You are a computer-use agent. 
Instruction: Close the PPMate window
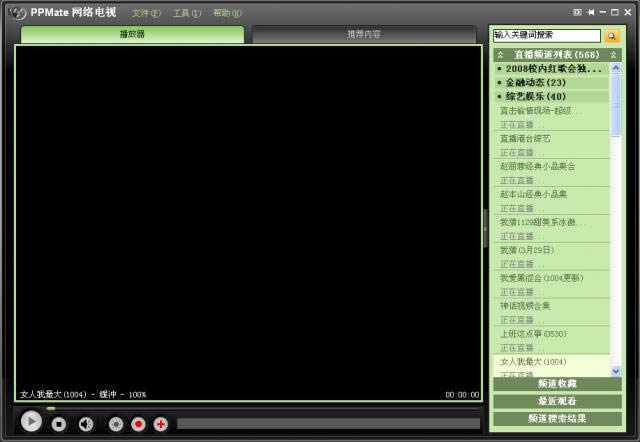(628, 12)
